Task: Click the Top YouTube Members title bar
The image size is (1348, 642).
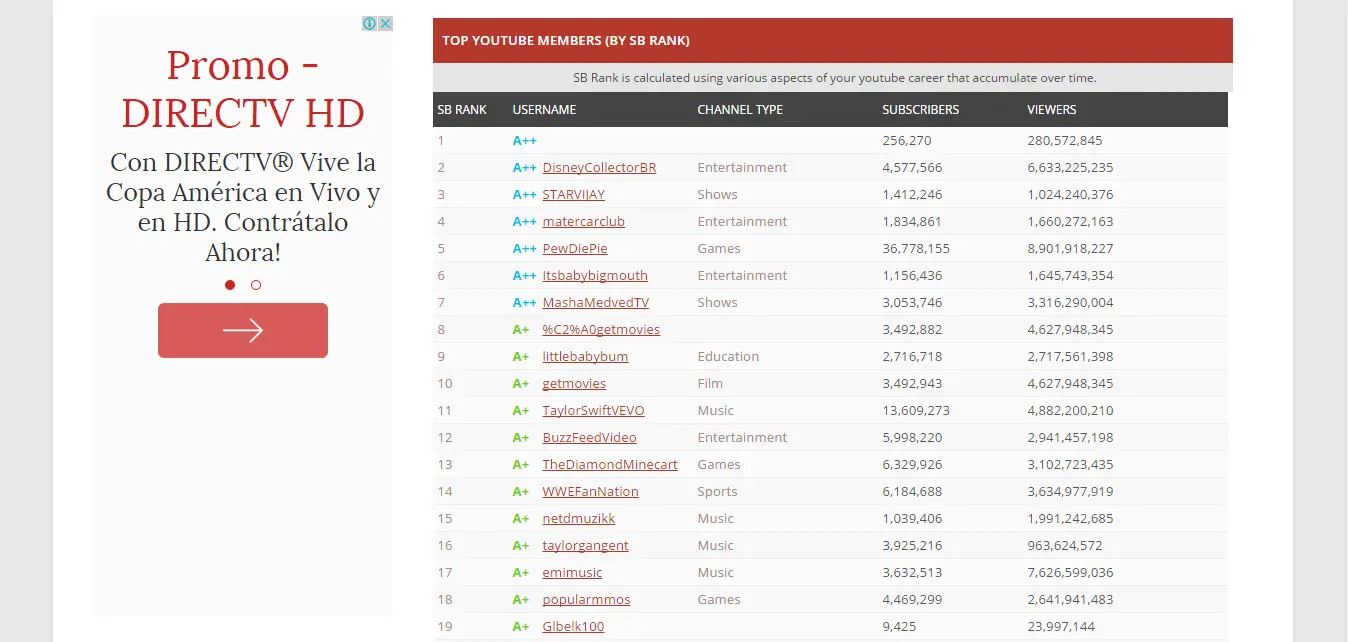Action: tap(833, 41)
